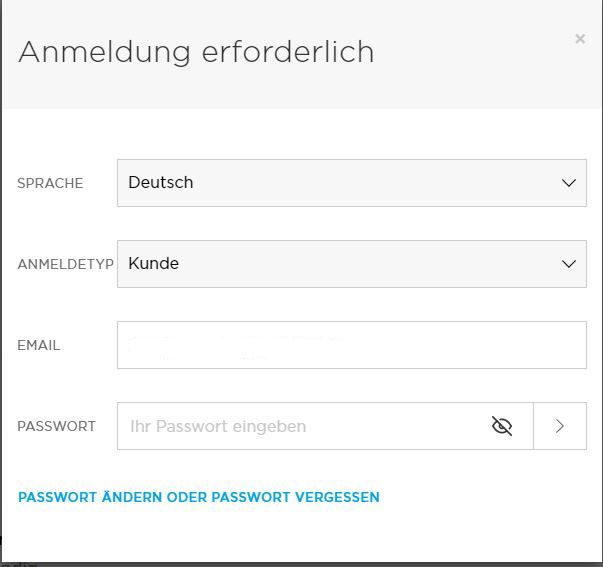Click the SPRACHE field label
603x567 pixels.
(50, 183)
